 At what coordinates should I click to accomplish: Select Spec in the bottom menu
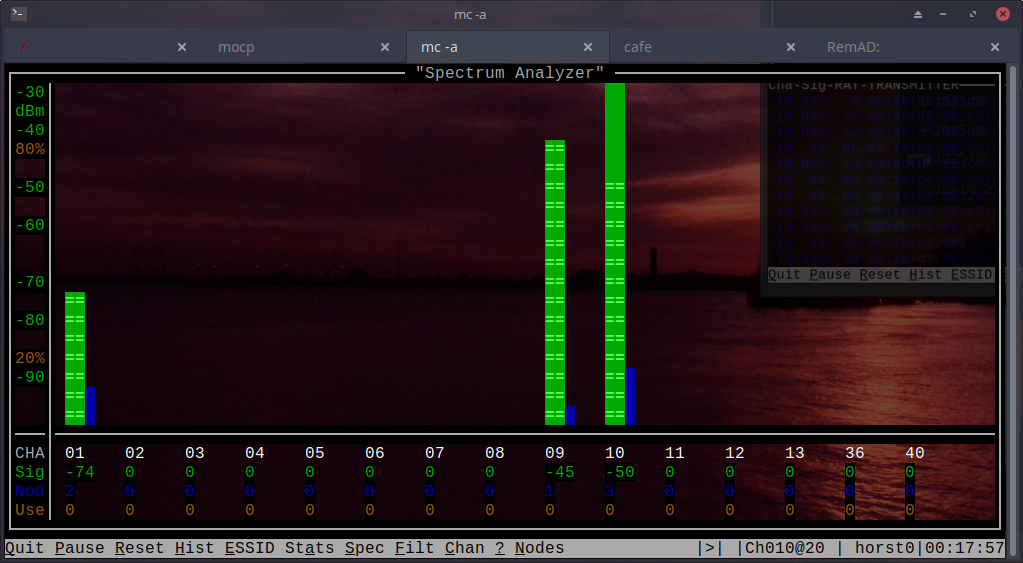point(364,548)
